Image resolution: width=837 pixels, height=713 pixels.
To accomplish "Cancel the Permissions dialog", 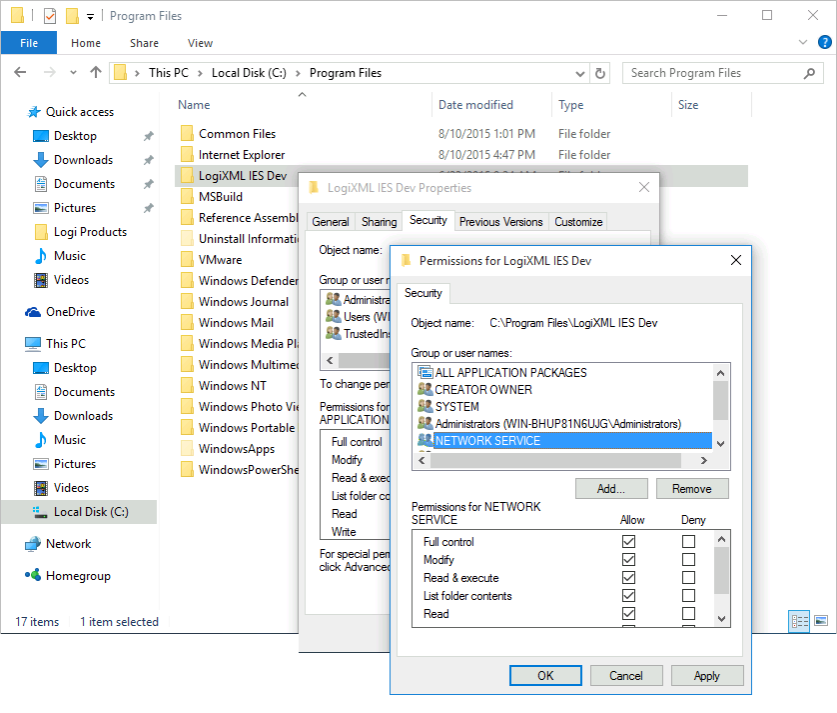I will [626, 676].
